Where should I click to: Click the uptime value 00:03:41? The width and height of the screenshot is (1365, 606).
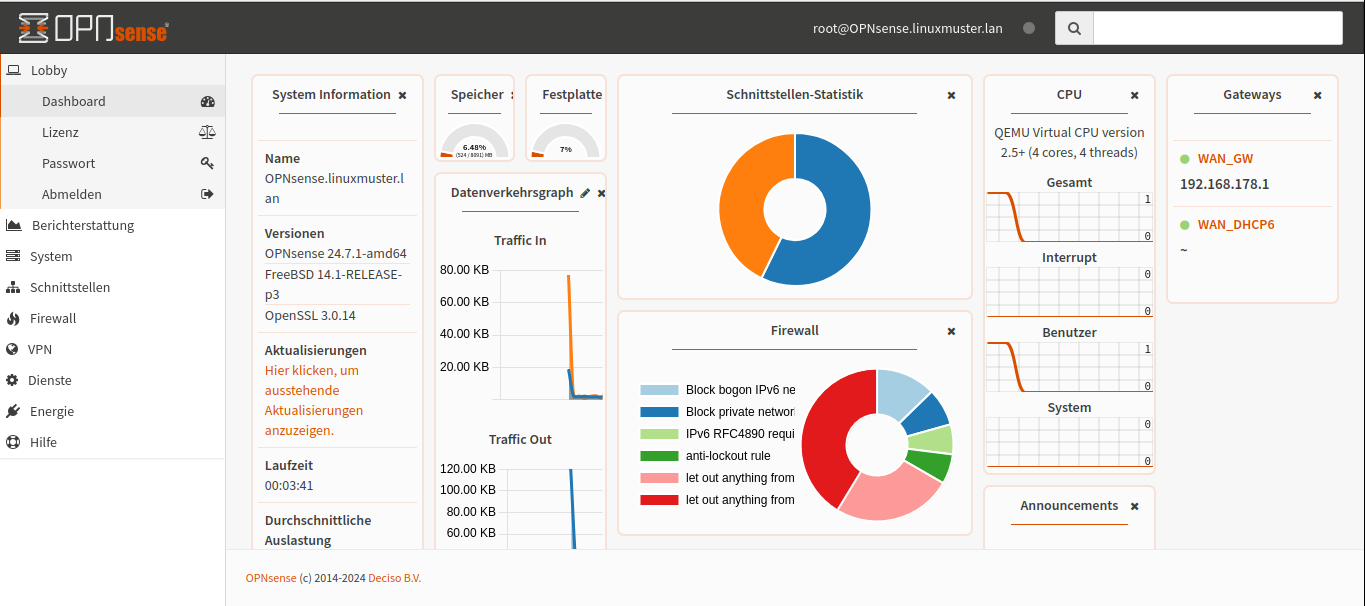289,485
